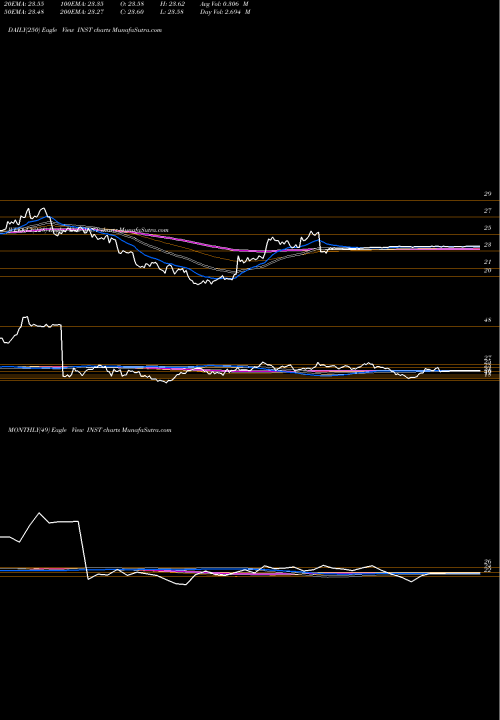
Task: Select the open price O: value
Action: pos(132,3)
